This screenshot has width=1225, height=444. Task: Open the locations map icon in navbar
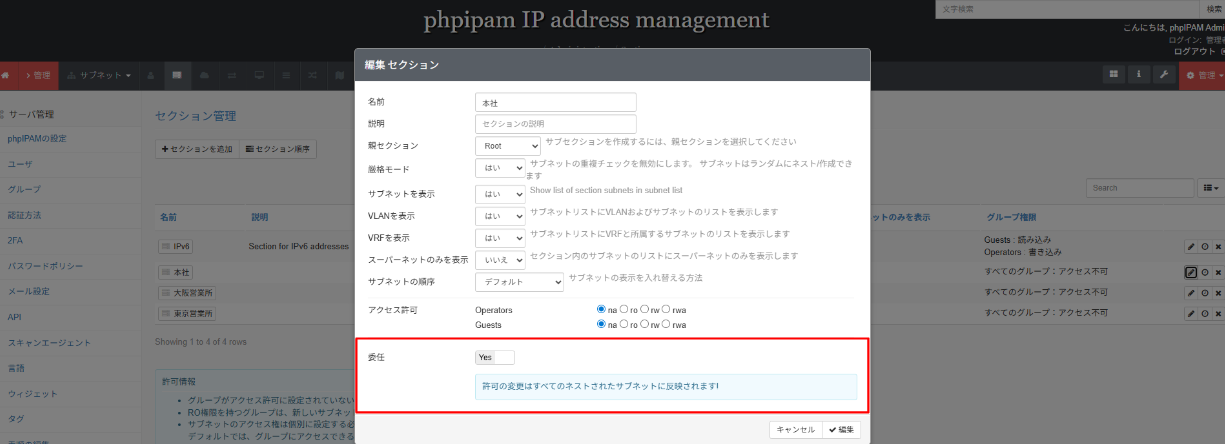(x=340, y=75)
